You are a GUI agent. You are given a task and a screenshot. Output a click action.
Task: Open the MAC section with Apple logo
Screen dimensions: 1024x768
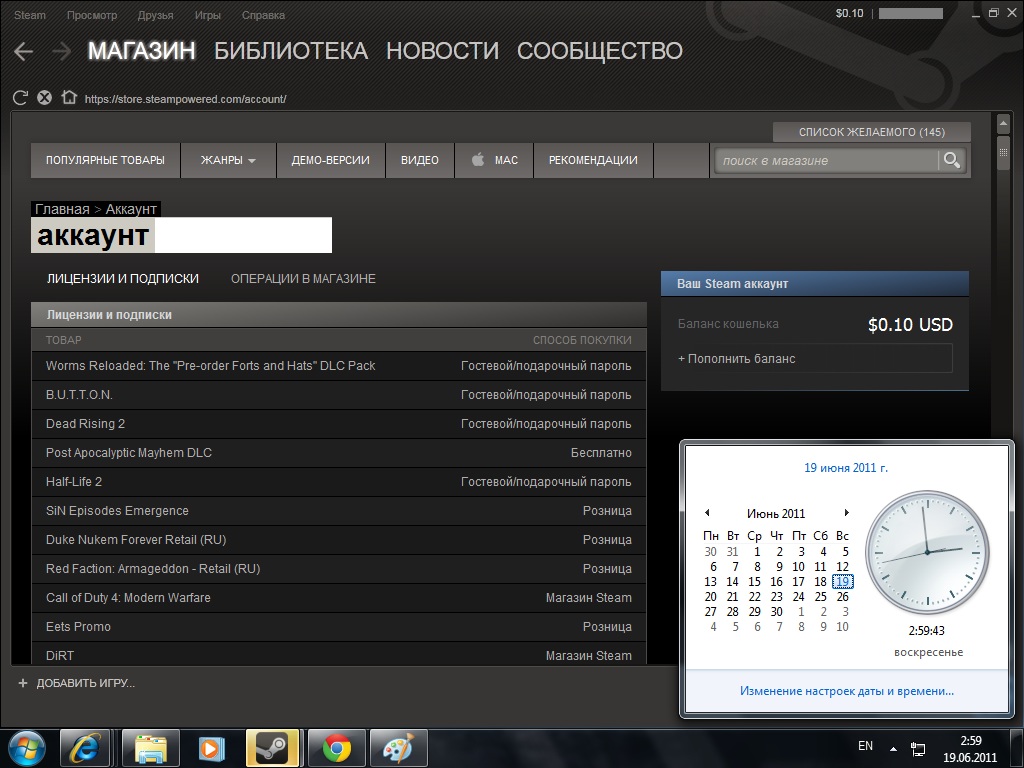pos(494,160)
